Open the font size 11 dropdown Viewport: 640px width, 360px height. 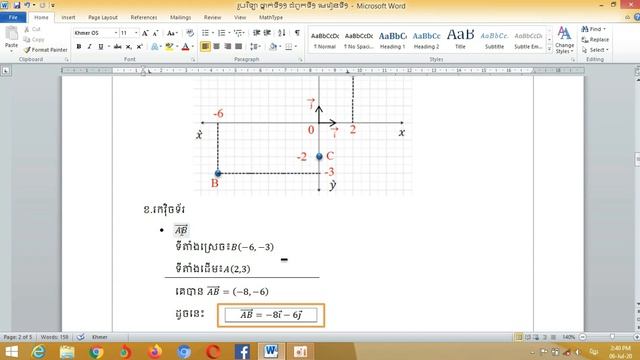pyautogui.click(x=136, y=33)
